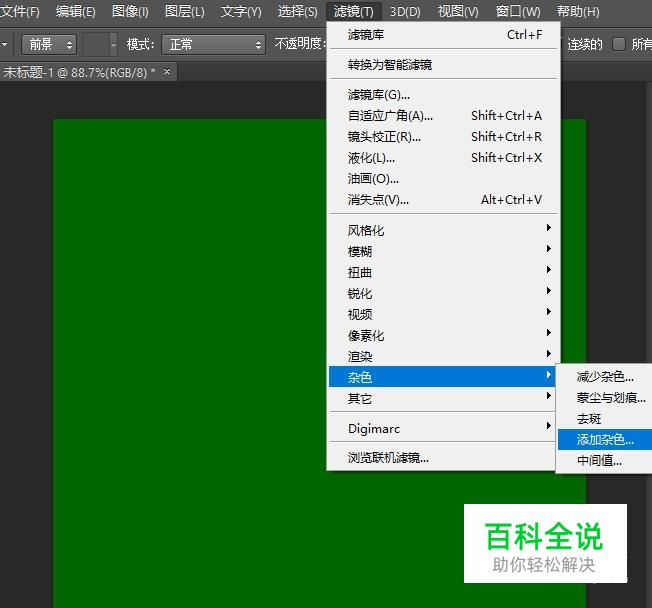
Task: Open the 前景 fill source dropdown
Action: point(49,44)
